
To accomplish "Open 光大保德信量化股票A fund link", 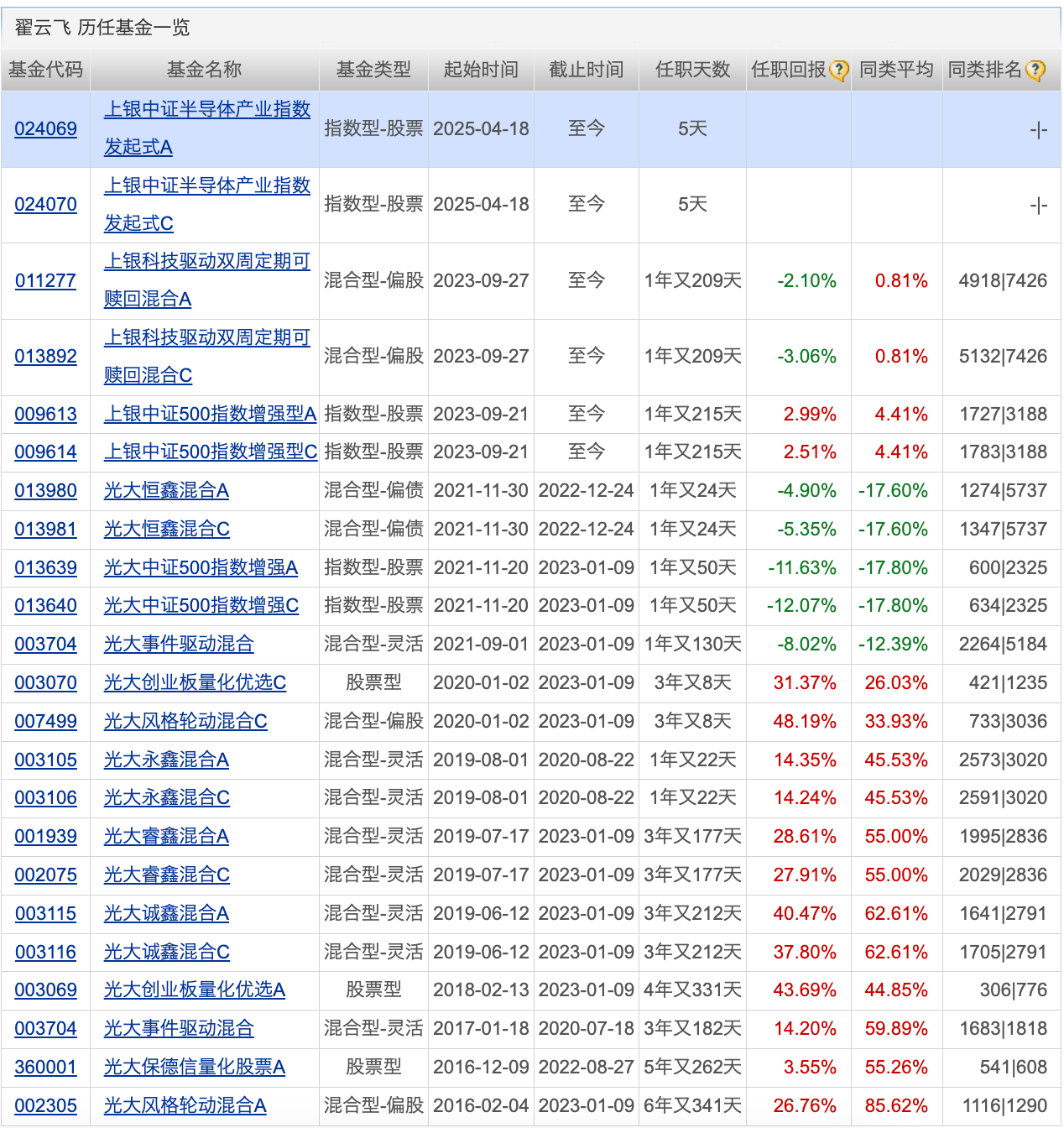I will (x=195, y=1067).
